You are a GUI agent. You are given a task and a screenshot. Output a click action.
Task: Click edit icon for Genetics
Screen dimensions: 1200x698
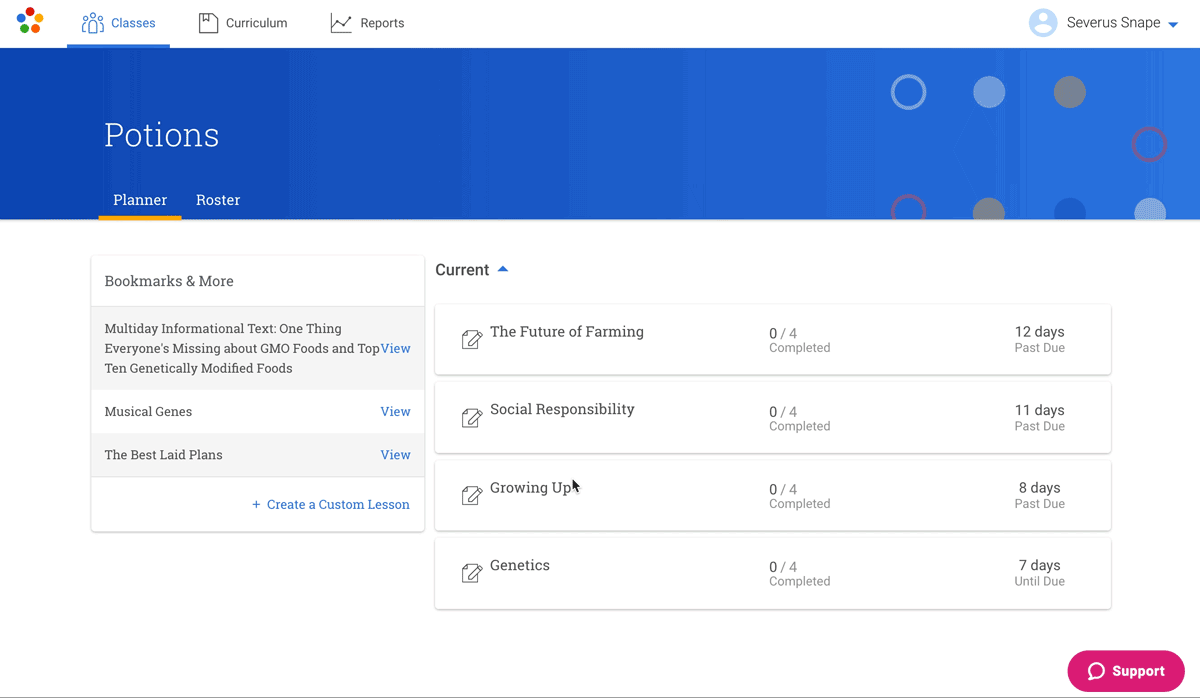coord(472,573)
